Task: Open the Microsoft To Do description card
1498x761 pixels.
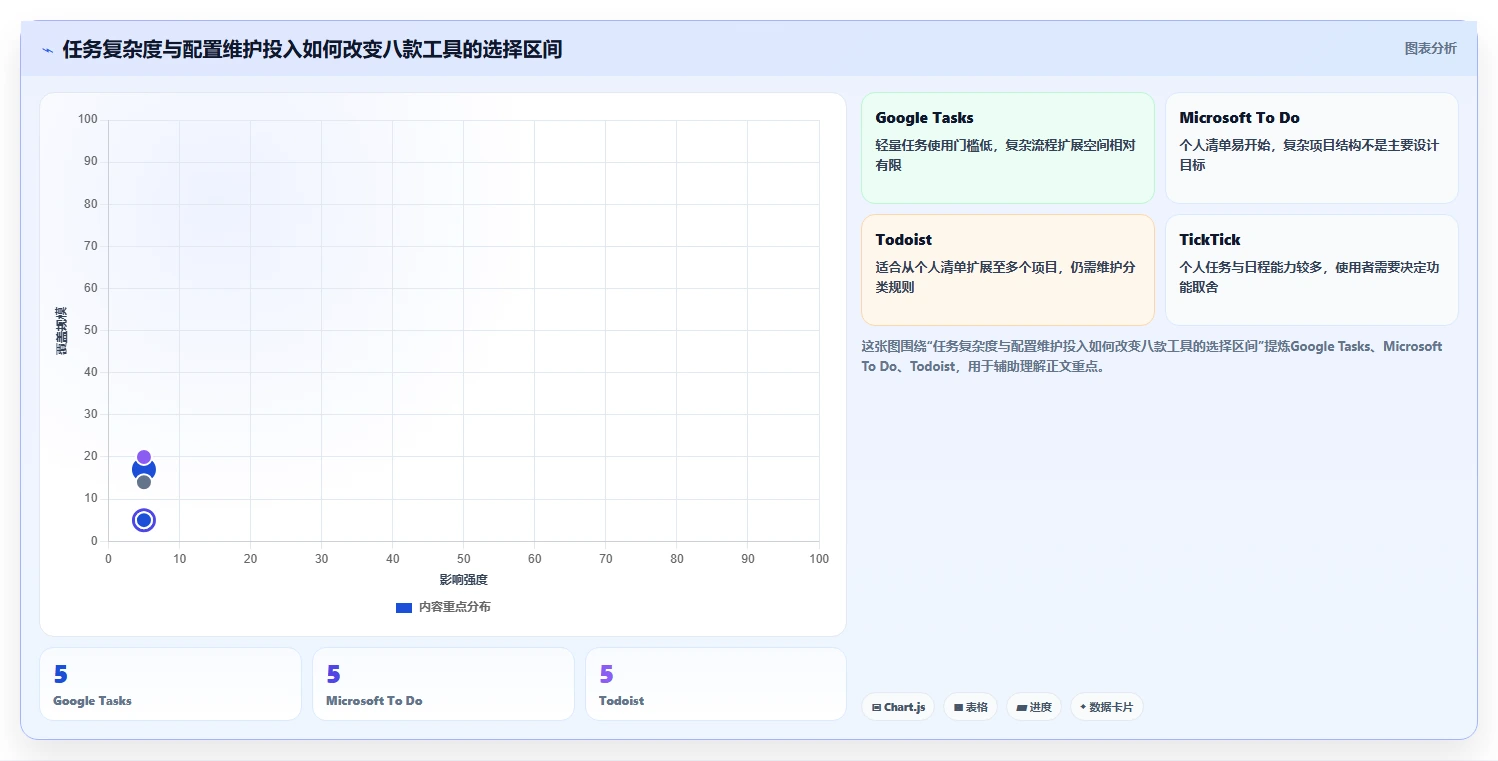Action: 1312,148
